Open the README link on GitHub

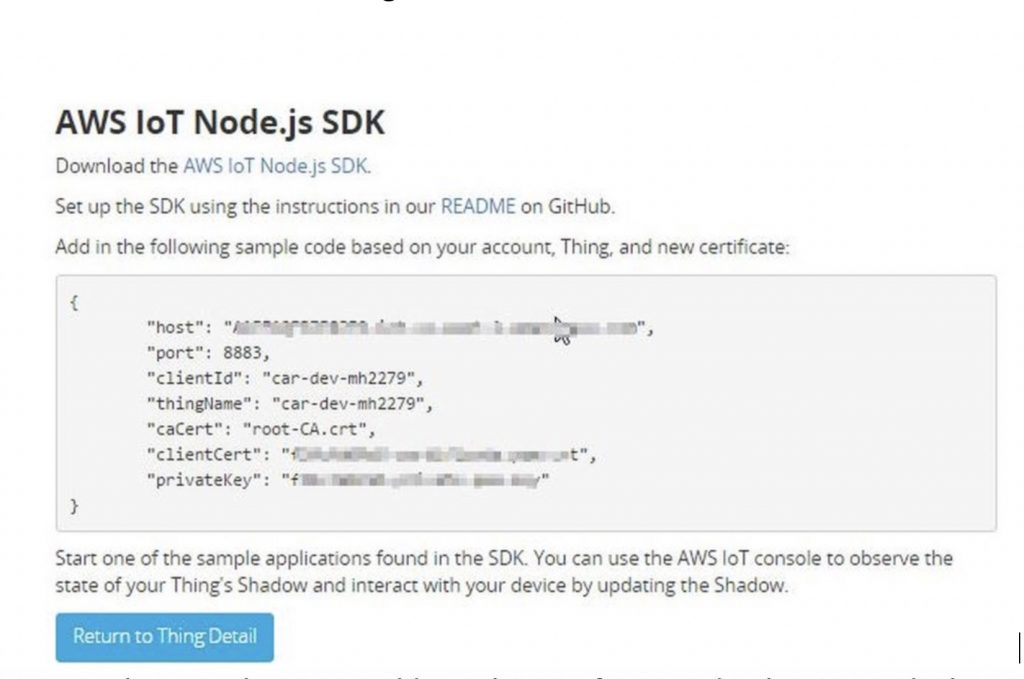pyautogui.click(x=478, y=206)
